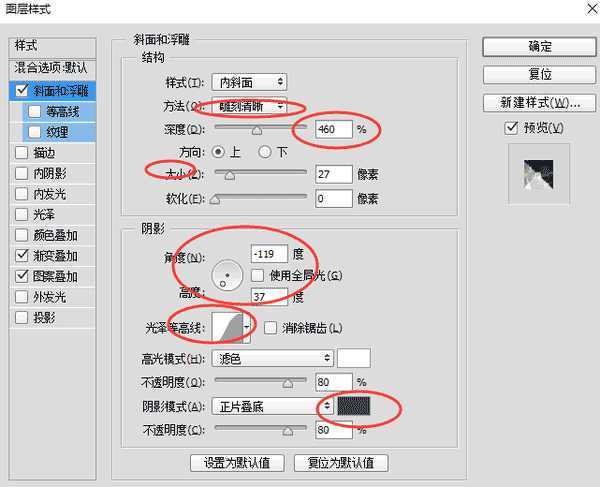
Task: Click the angle dial circle
Action: [x=230, y=271]
